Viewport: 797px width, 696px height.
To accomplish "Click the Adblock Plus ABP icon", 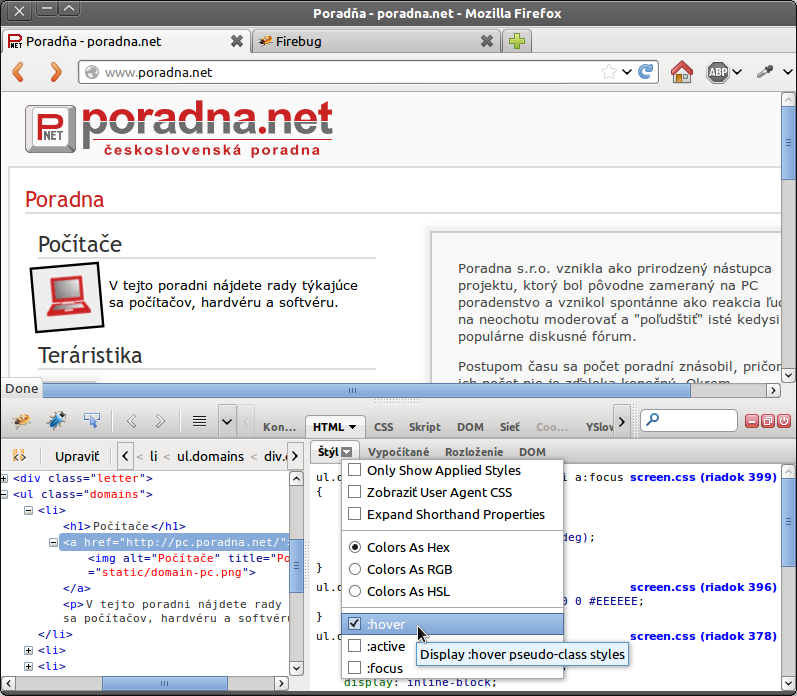I will pos(717,72).
